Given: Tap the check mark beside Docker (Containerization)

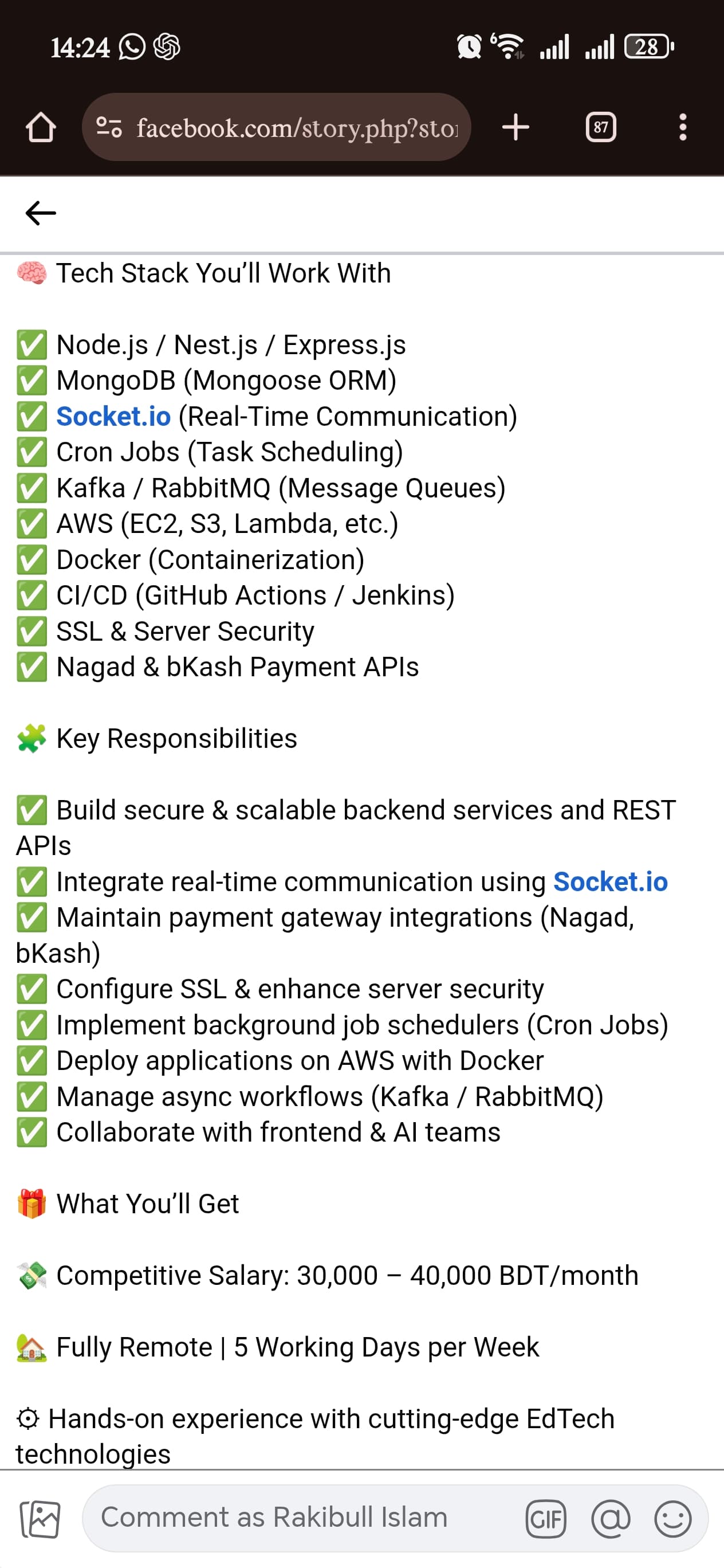Looking at the screenshot, I should click(x=32, y=560).
